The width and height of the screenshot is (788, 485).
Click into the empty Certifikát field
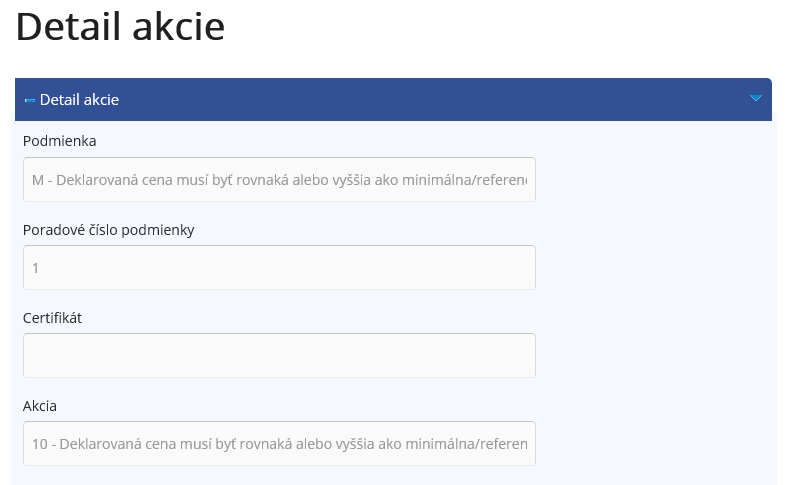279,355
